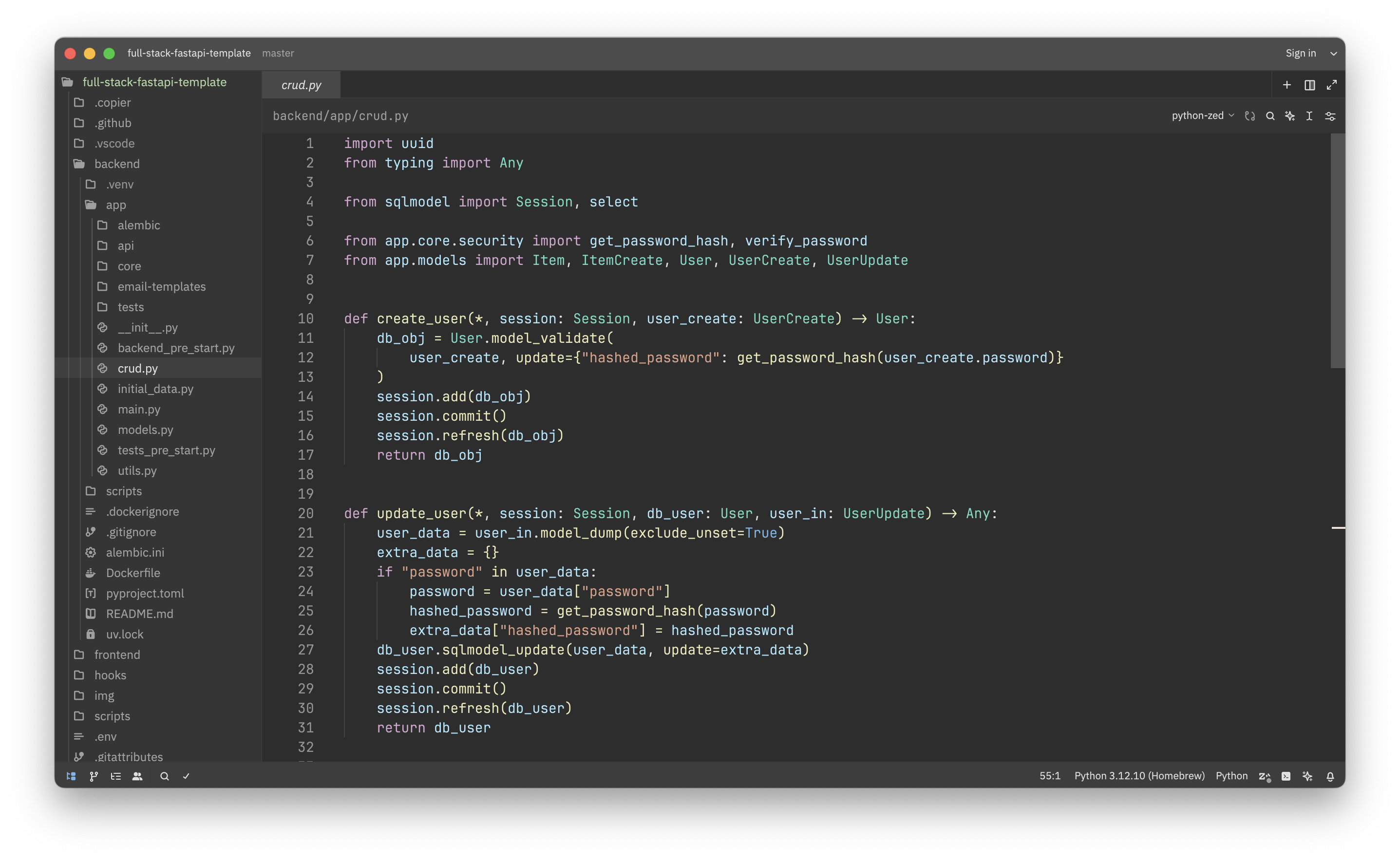Split the editor pane
1400x860 pixels.
(x=1309, y=85)
